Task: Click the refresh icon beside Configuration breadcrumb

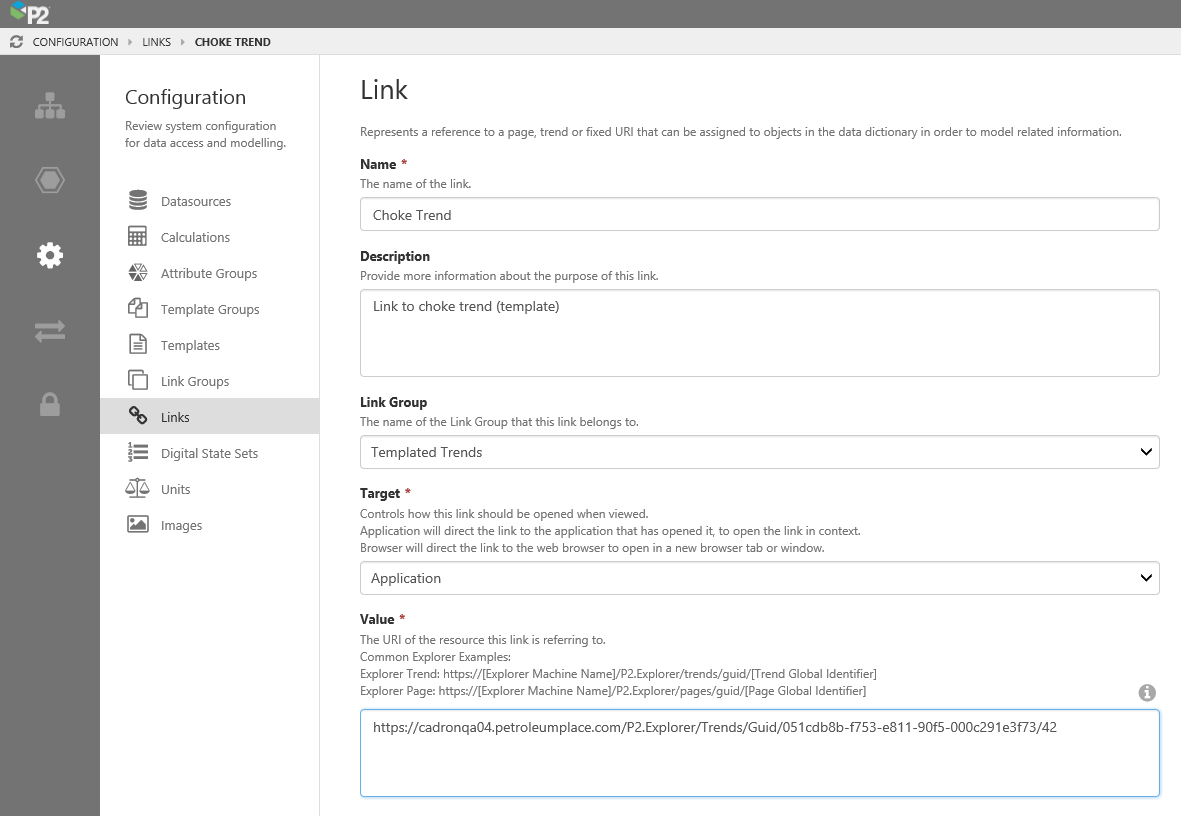Action: [16, 42]
